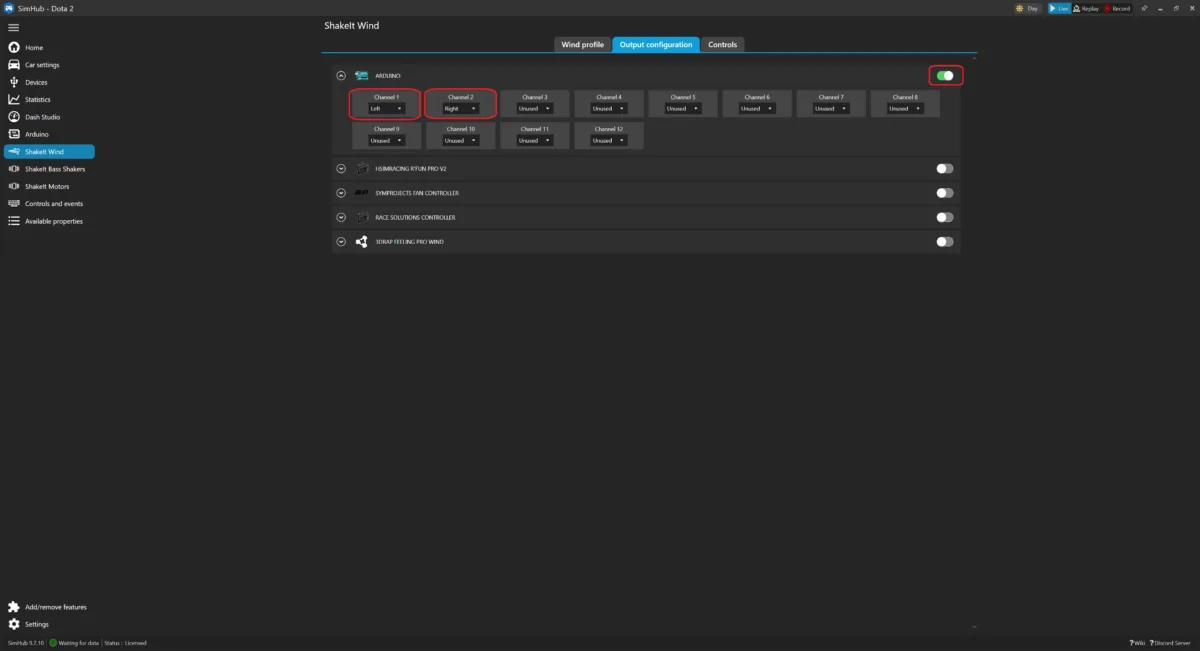The width and height of the screenshot is (1200, 651).
Task: Click the Discord Server link in status bar
Action: tap(1171, 643)
